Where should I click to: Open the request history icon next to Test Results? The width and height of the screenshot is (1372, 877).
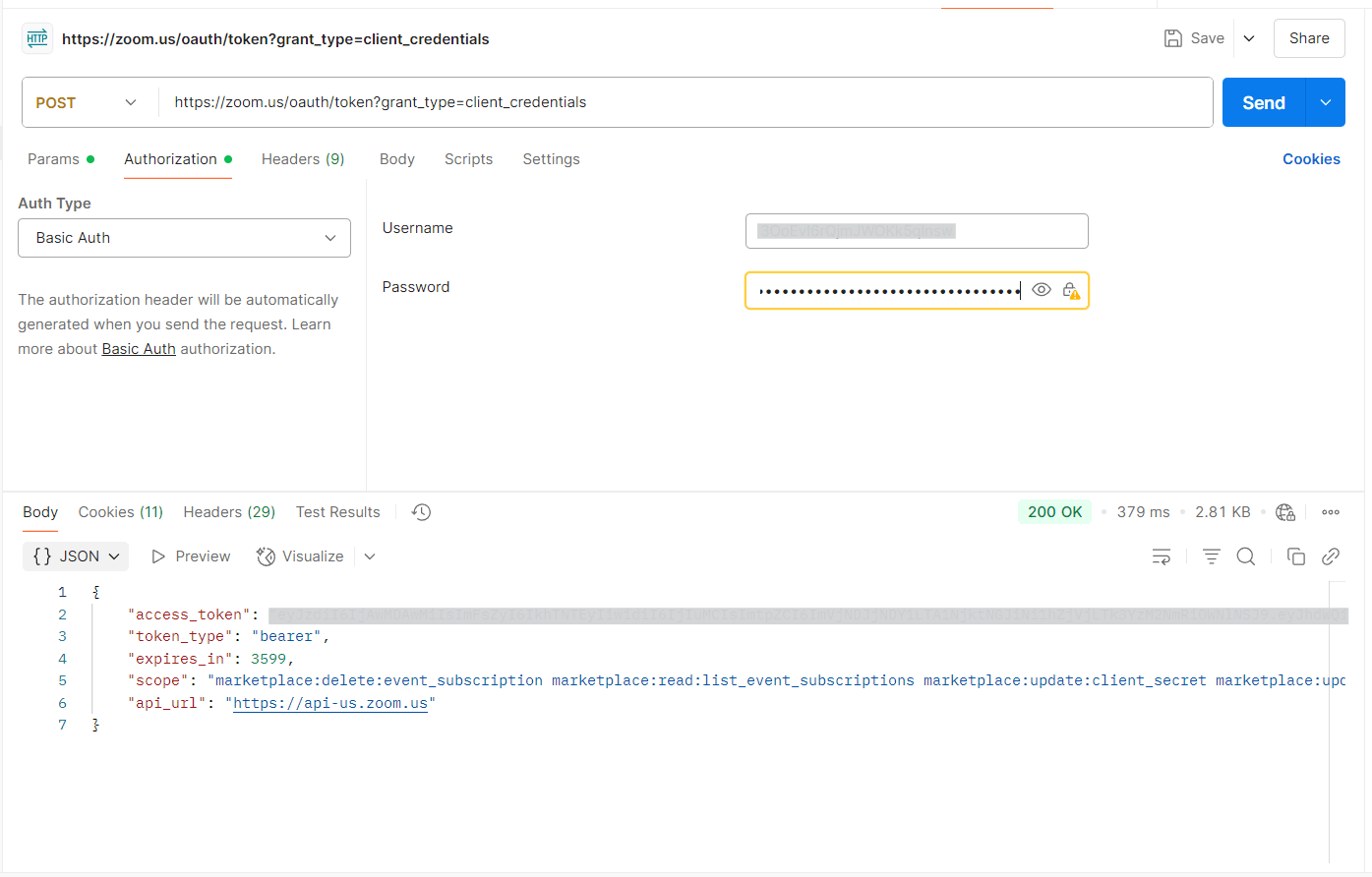pos(421,511)
